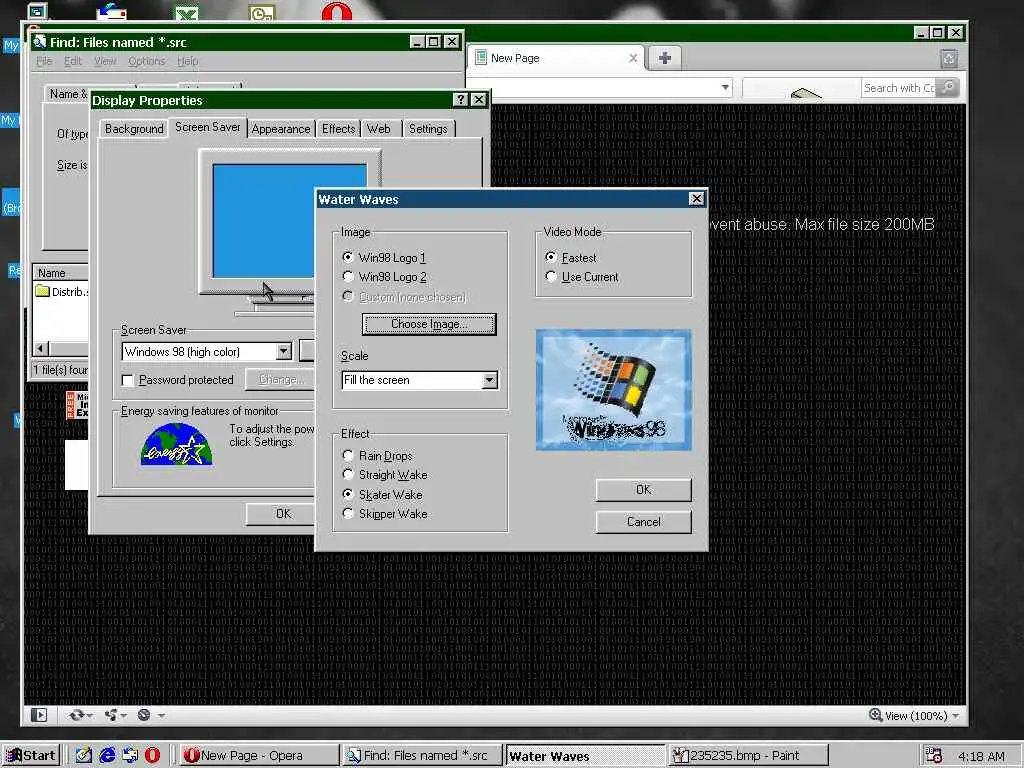
Task: Switch to the Screen Saver tab
Action: point(208,127)
